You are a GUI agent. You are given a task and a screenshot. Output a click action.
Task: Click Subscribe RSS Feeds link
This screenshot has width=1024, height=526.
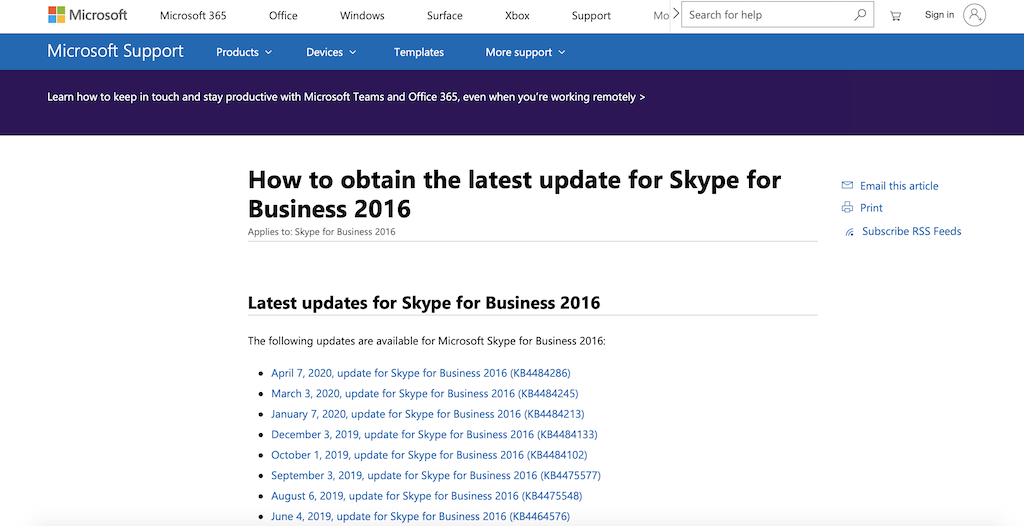pos(911,231)
